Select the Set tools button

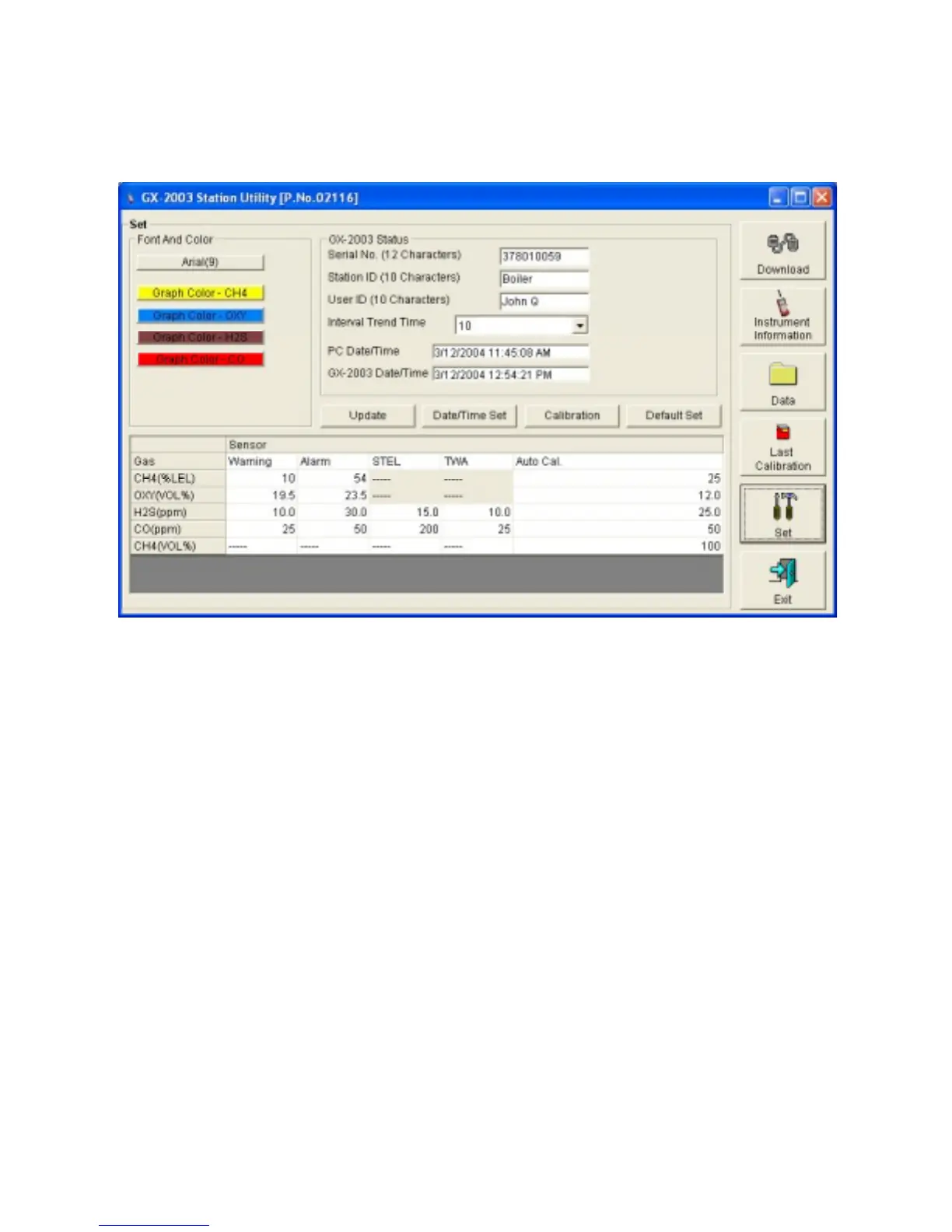click(782, 513)
